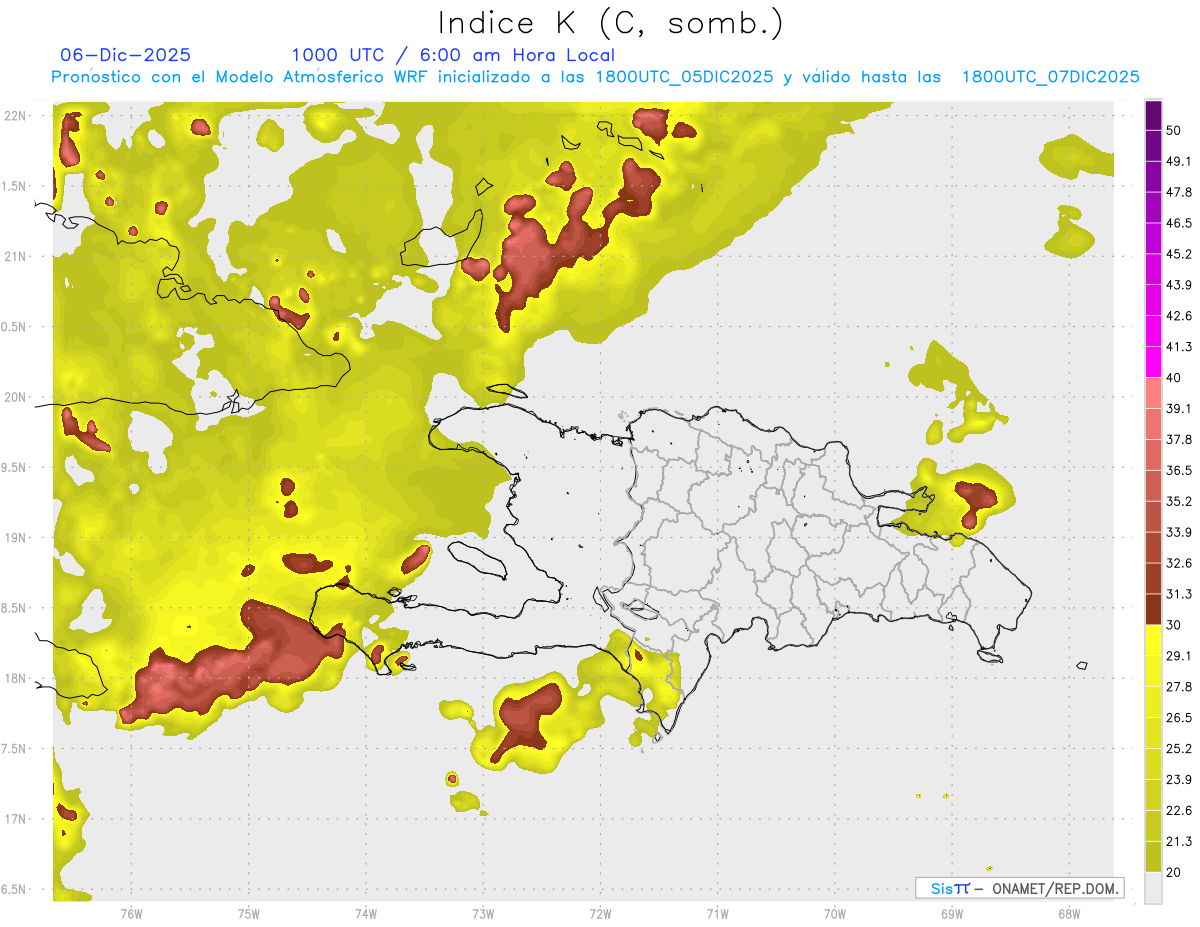Click the colorbar value '39.1'
The image size is (1200, 927).
coord(1179,409)
